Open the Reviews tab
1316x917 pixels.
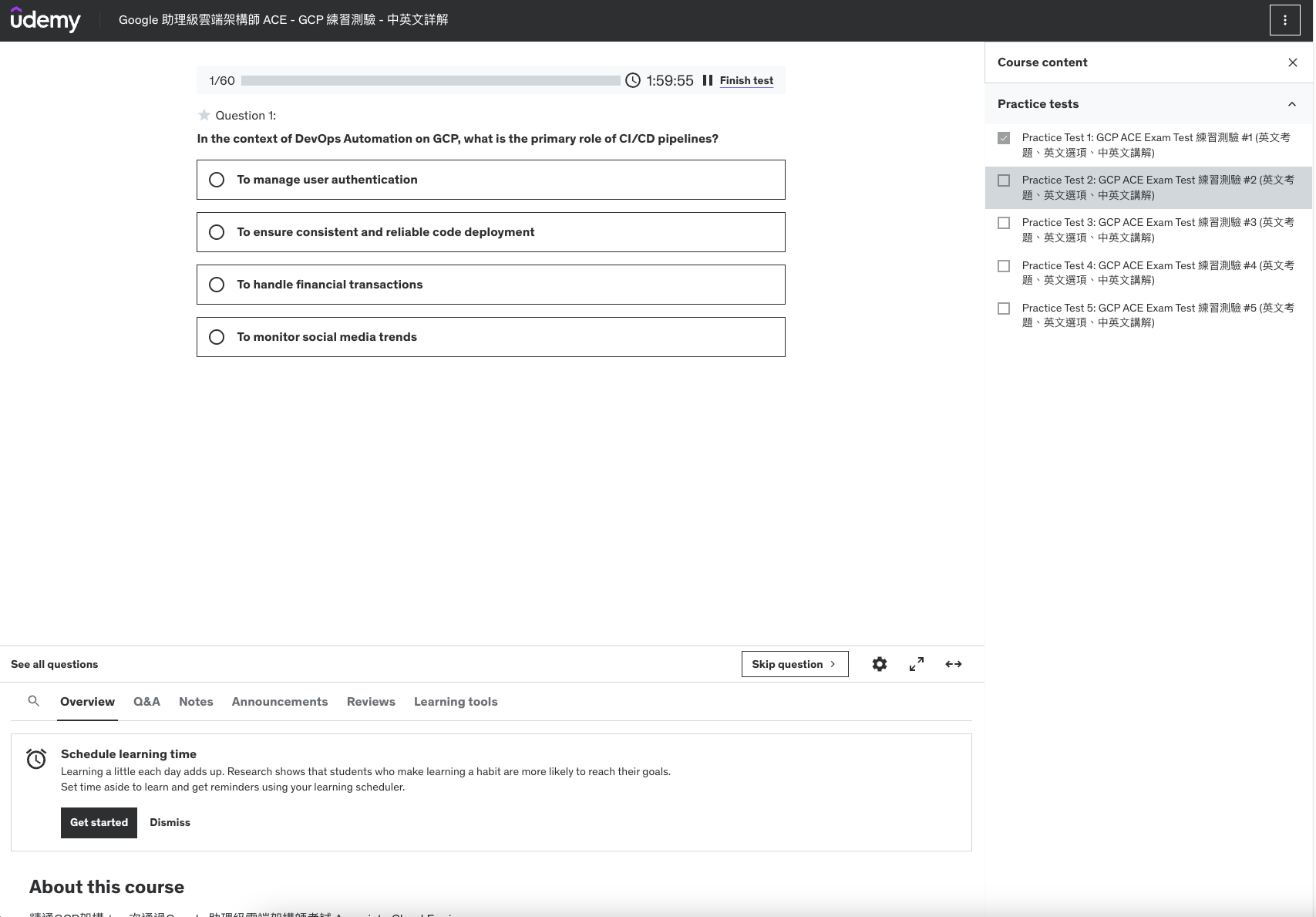[x=371, y=702]
